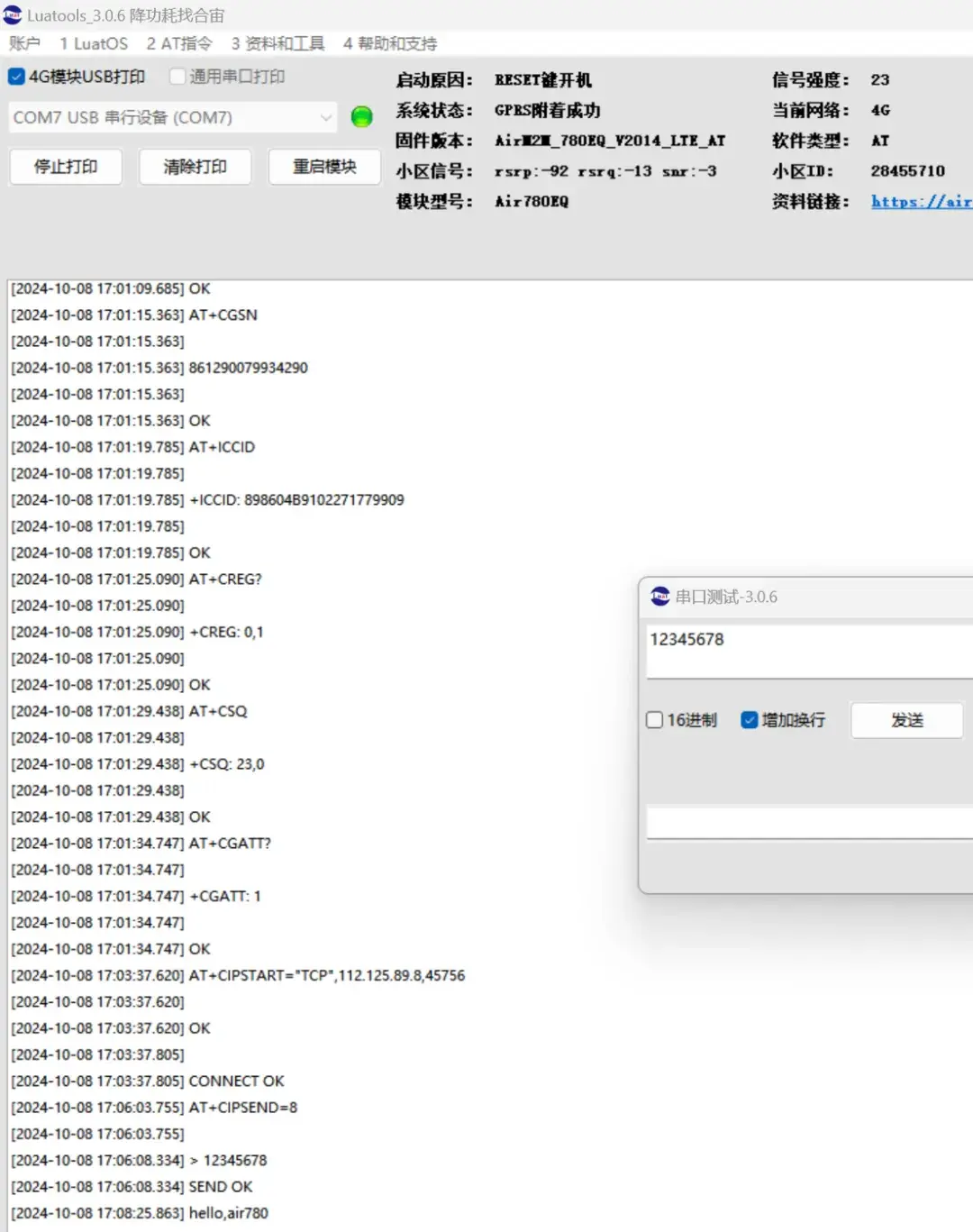Click the log line +ICCID: 898604B9102271779909
The width and height of the screenshot is (973, 1232).
[x=296, y=499]
